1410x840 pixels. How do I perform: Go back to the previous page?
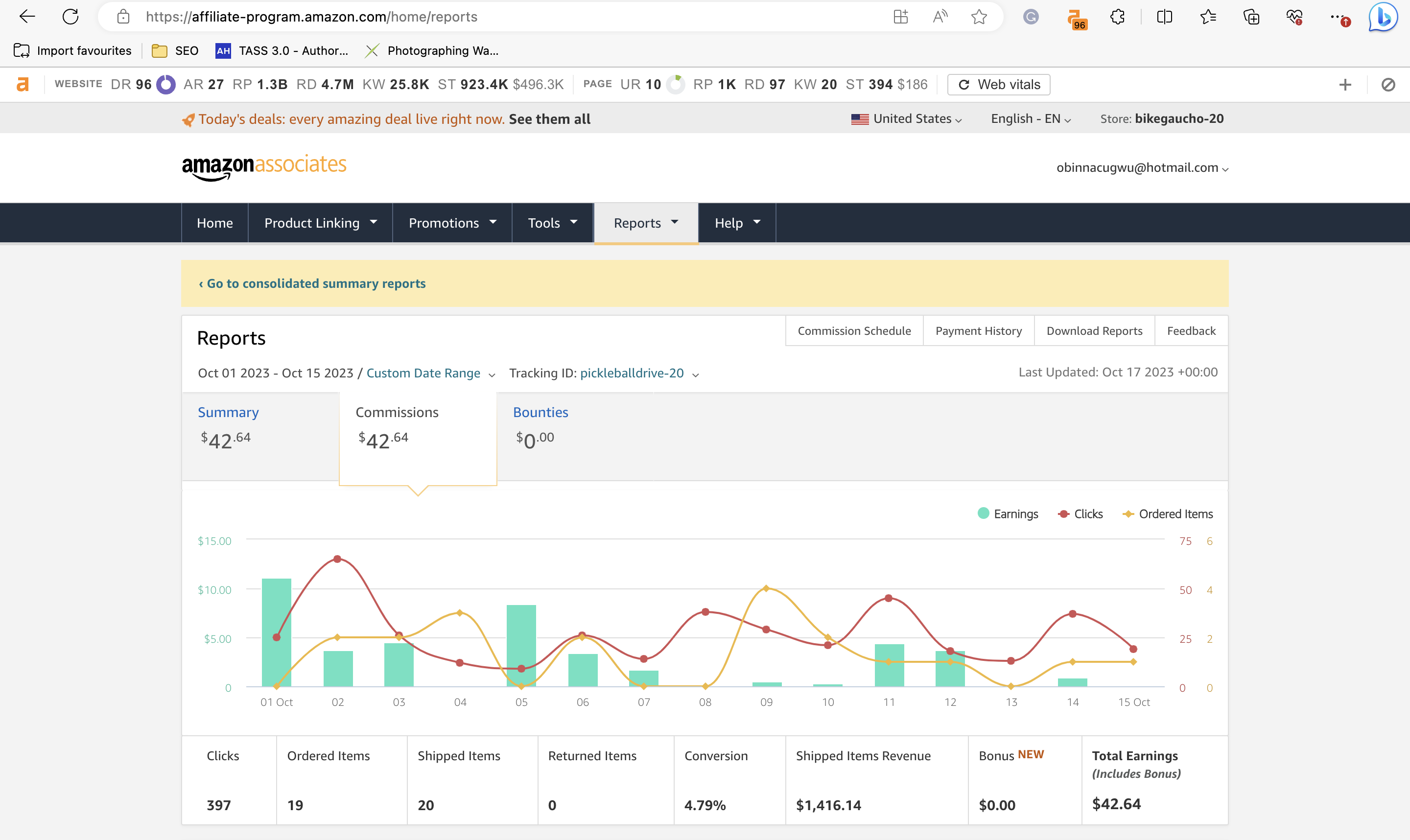(27, 17)
